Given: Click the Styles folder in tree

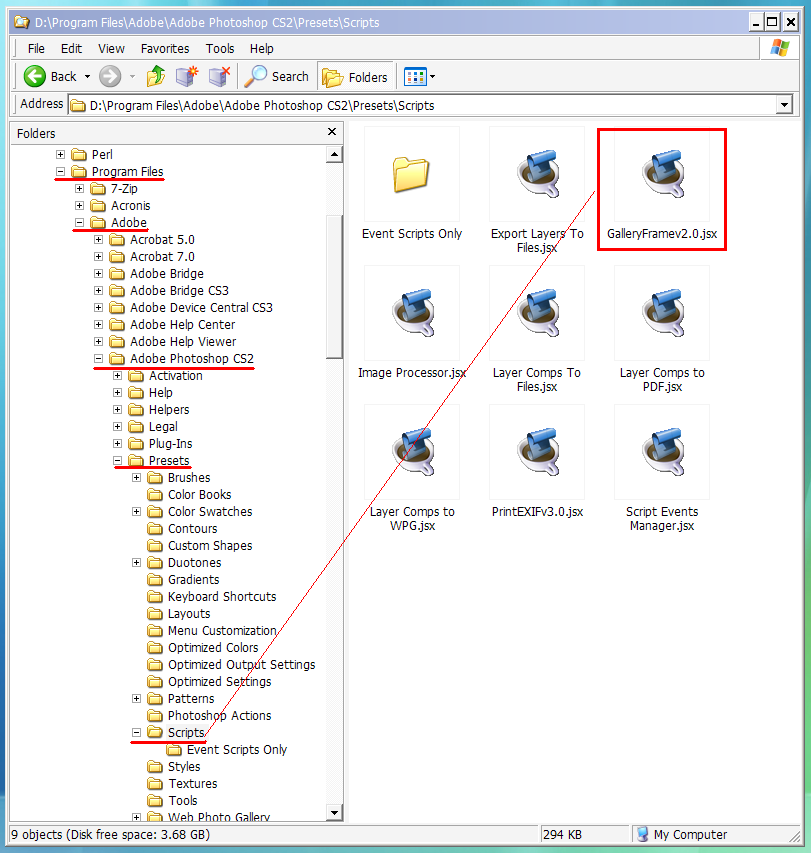Looking at the screenshot, I should pos(184,767).
